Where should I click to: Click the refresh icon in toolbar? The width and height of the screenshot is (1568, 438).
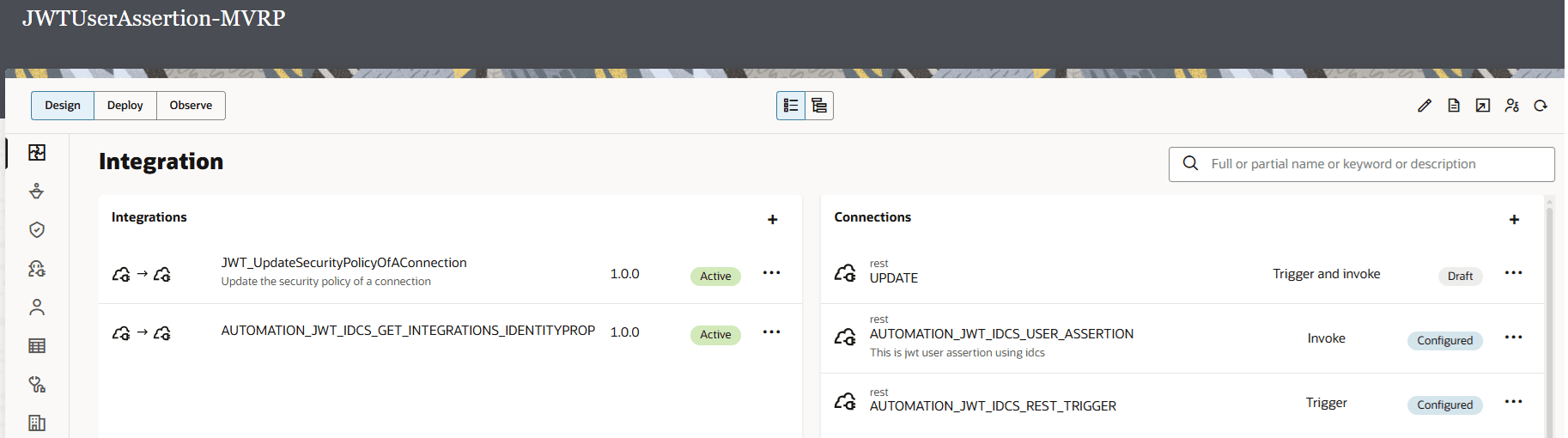click(1541, 106)
